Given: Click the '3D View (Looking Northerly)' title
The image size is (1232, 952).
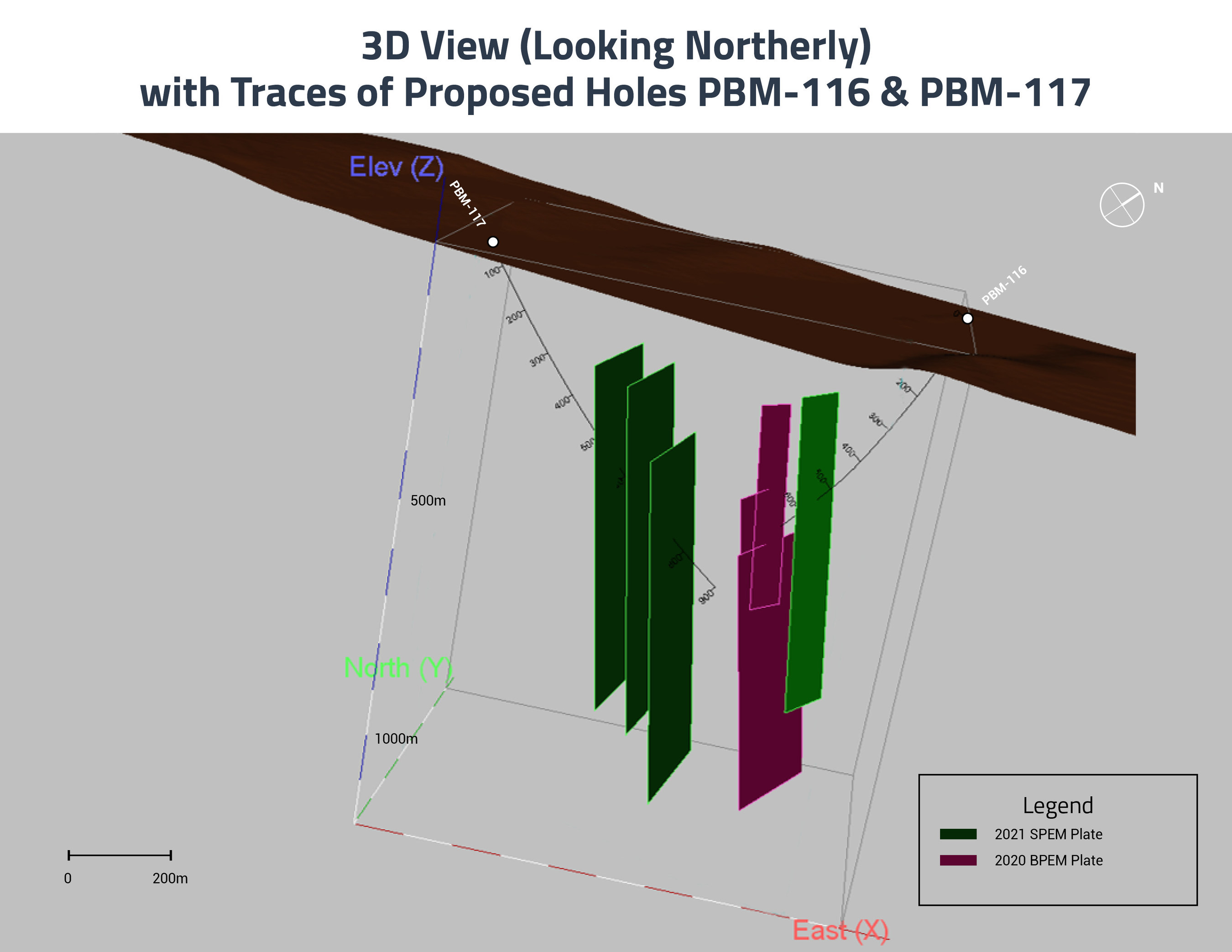Looking at the screenshot, I should pyautogui.click(x=616, y=46).
